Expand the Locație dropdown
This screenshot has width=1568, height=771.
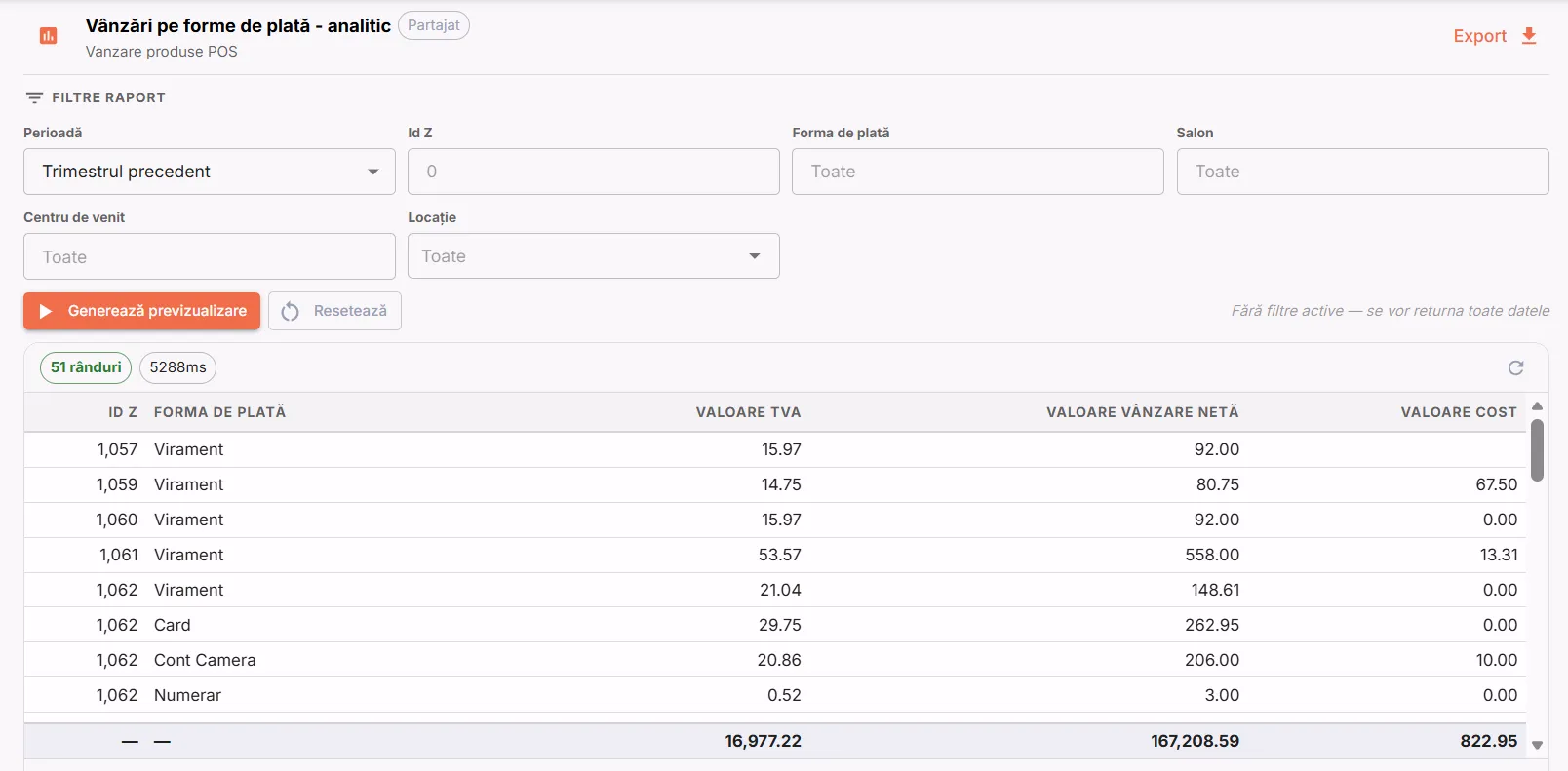pyautogui.click(x=594, y=256)
